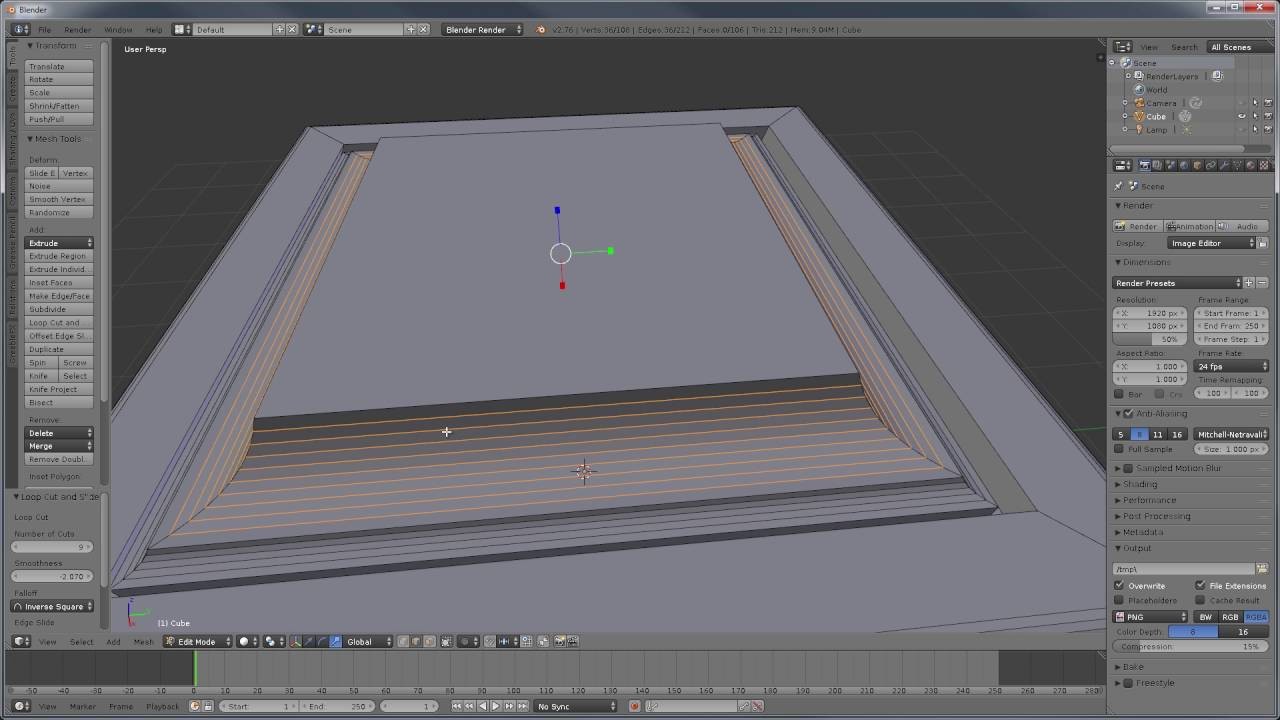1280x720 pixels.
Task: Click the outliner editor type icon
Action: 1123,47
